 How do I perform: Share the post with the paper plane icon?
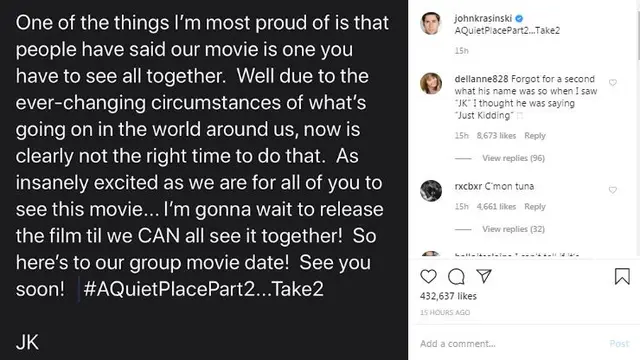[x=484, y=276]
